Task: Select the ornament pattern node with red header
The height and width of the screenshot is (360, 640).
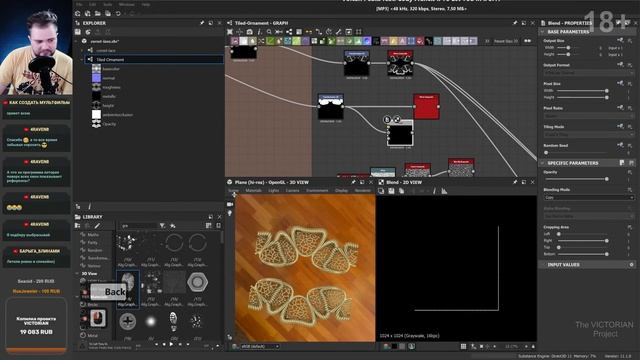Action: coord(400,63)
